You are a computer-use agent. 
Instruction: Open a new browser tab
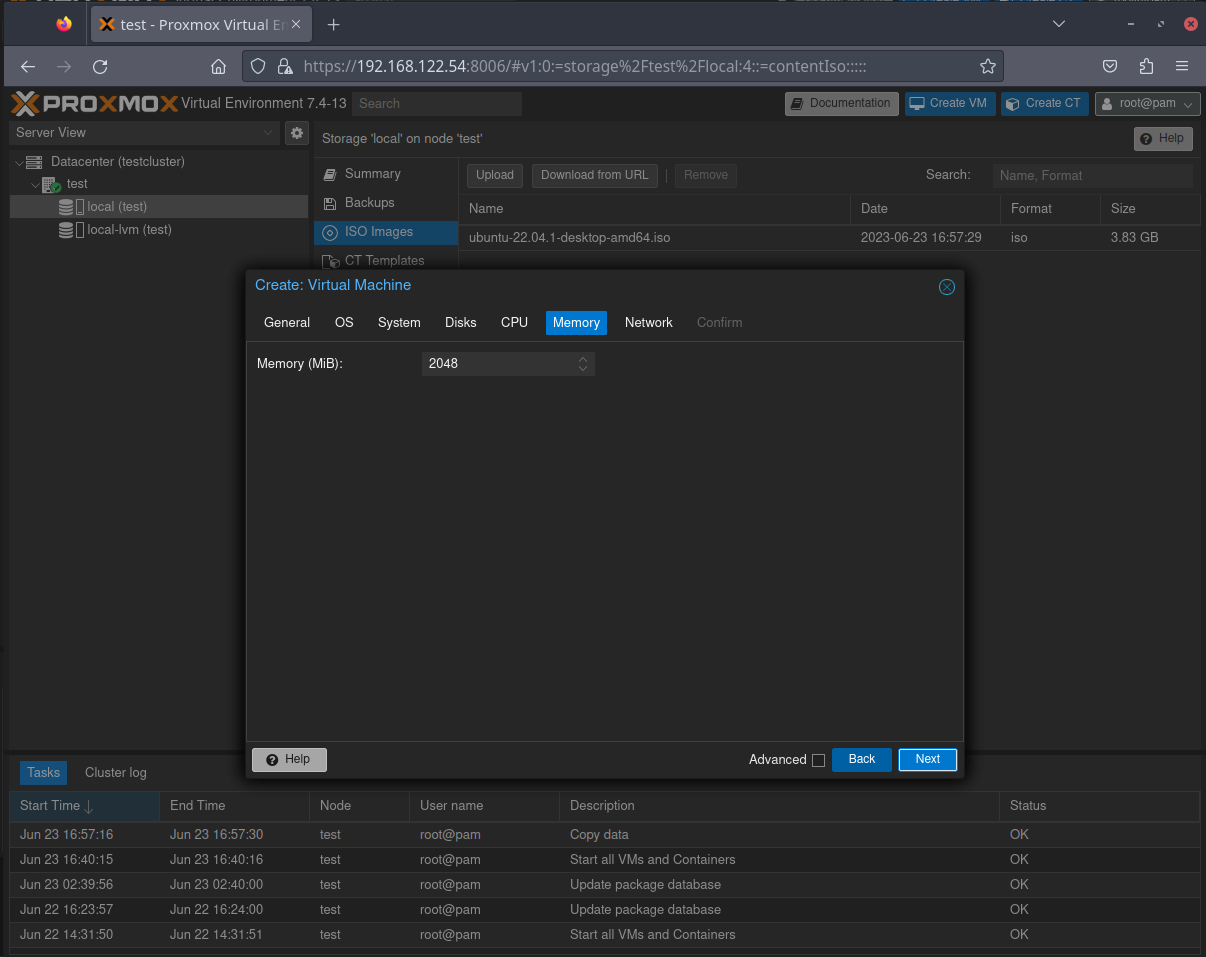pyautogui.click(x=334, y=24)
